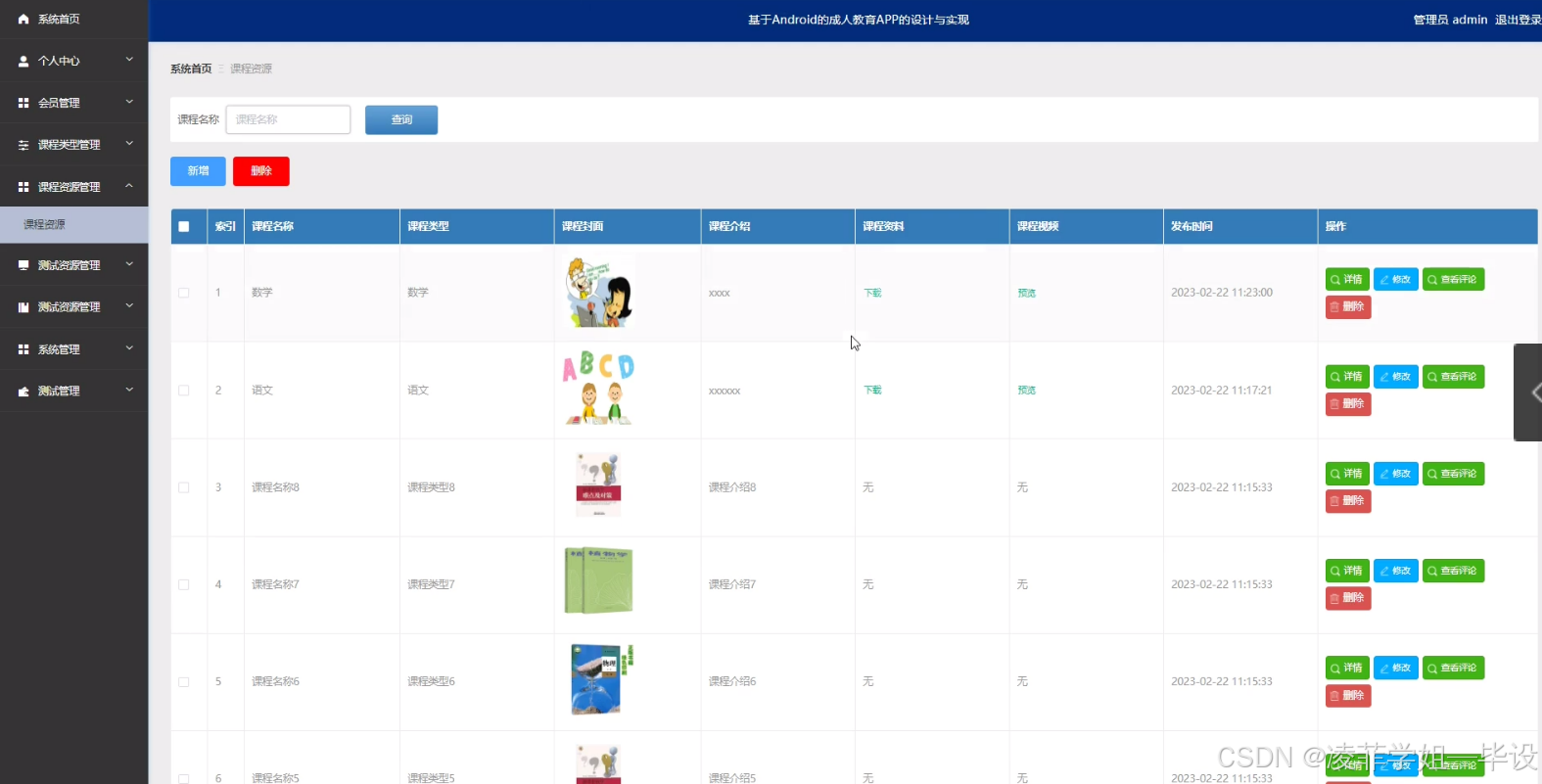Click the thumbs icon for 测试管理
This screenshot has height=784, width=1542.
(23, 392)
